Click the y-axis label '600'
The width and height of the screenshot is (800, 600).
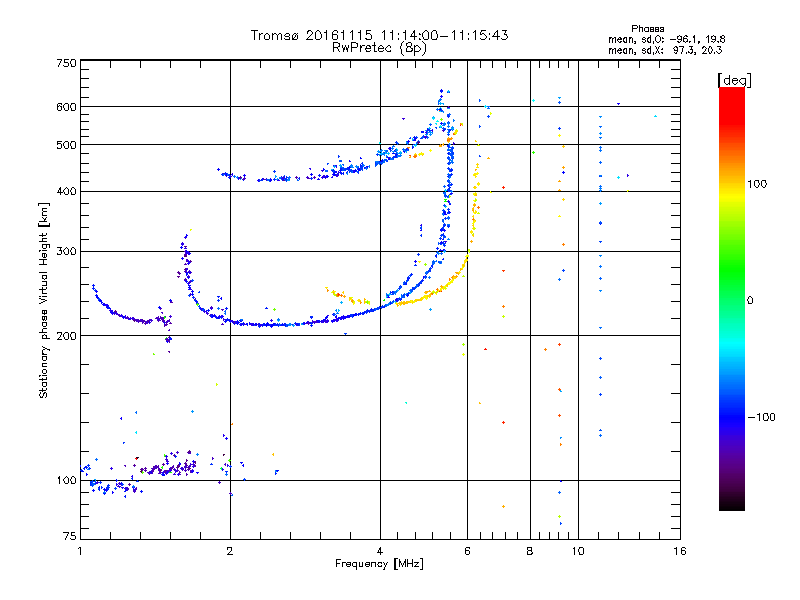(66, 107)
